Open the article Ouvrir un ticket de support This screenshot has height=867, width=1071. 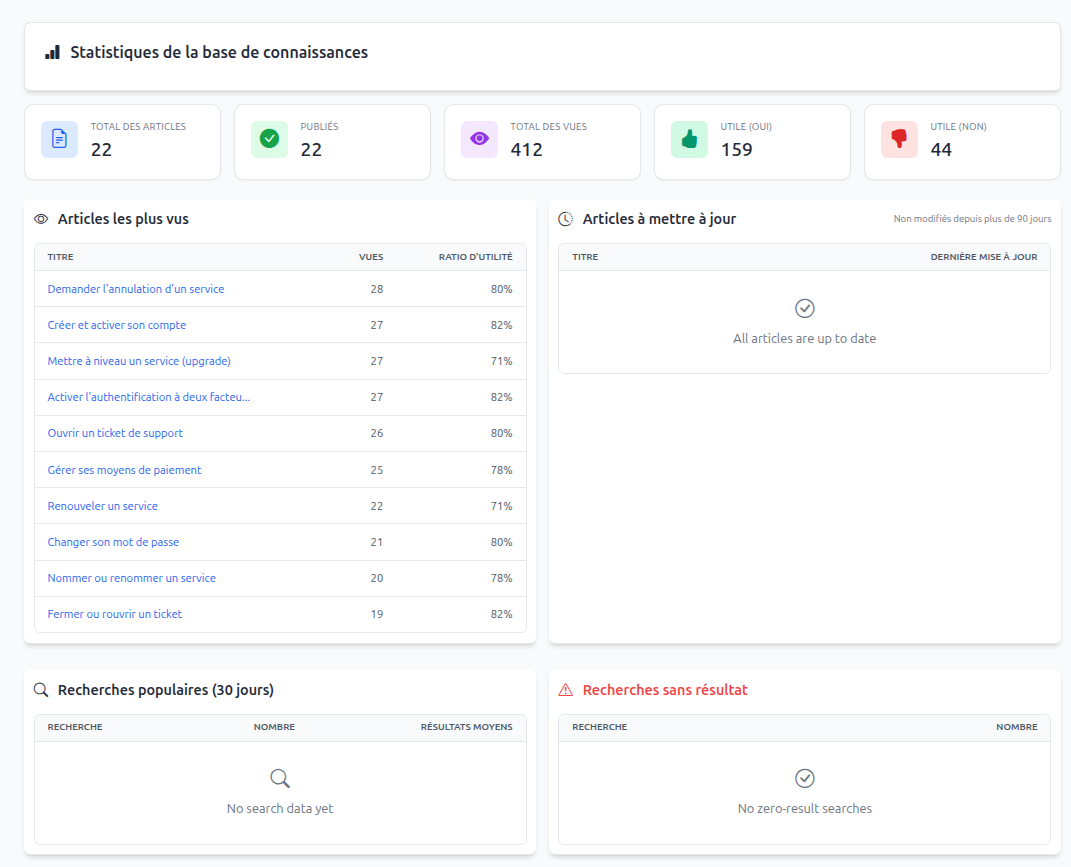(x=115, y=433)
